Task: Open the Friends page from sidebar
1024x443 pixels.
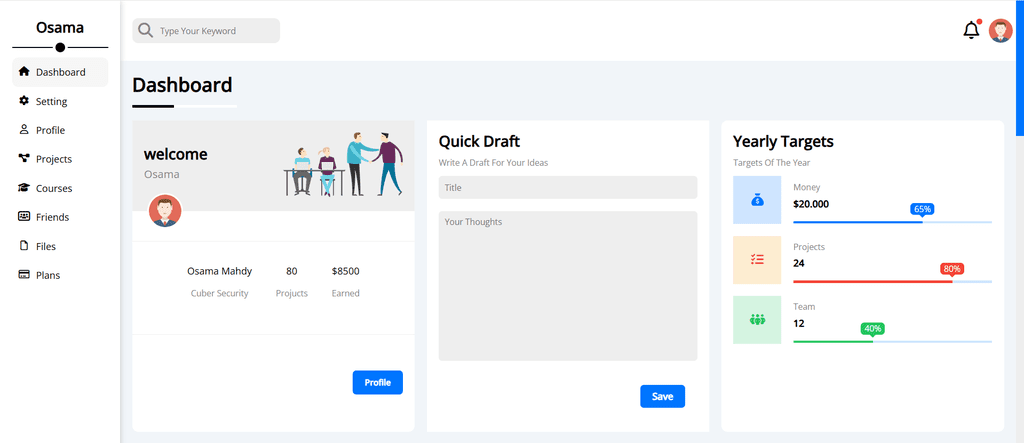Action: point(60,217)
